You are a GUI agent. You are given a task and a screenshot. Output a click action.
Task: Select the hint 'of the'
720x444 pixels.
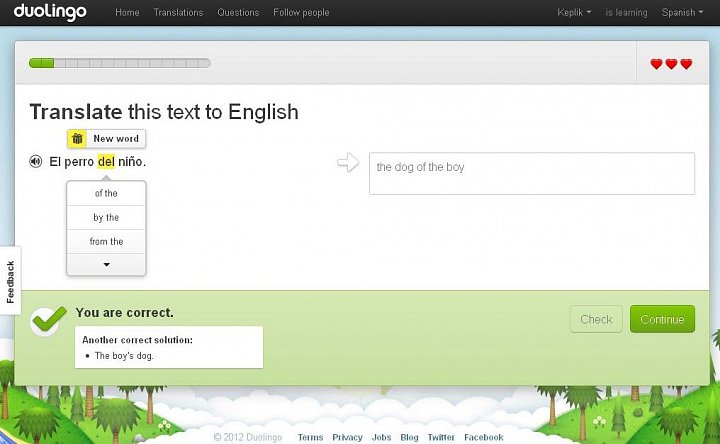tap(106, 193)
